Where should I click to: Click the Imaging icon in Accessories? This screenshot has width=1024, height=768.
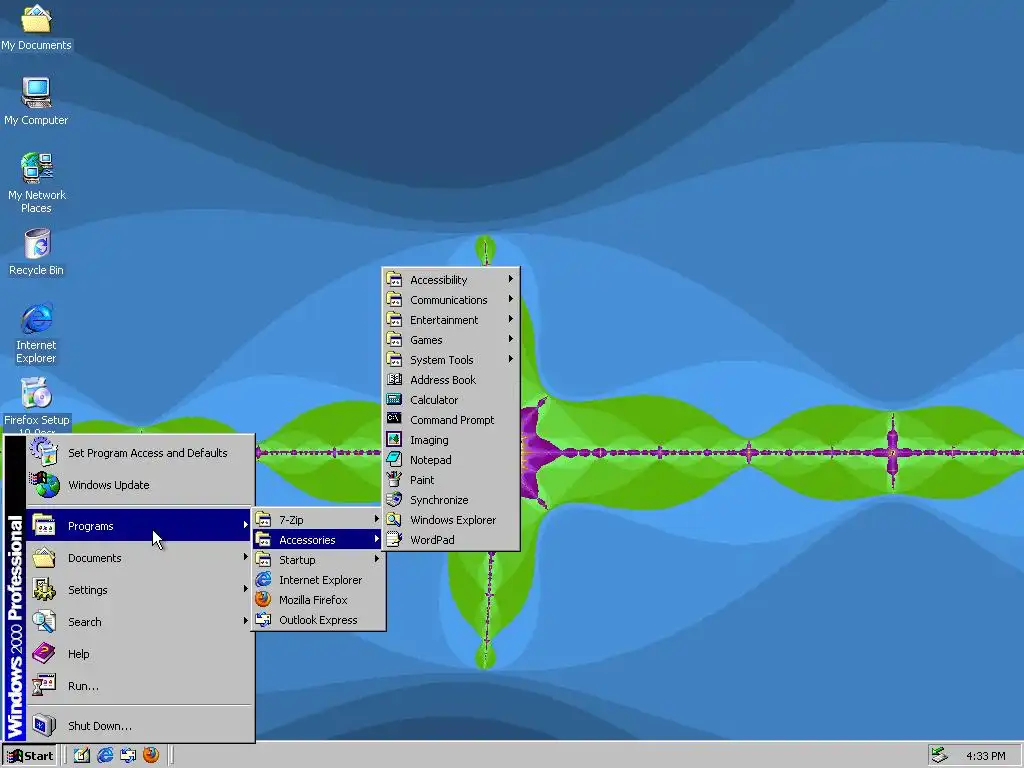coord(394,440)
